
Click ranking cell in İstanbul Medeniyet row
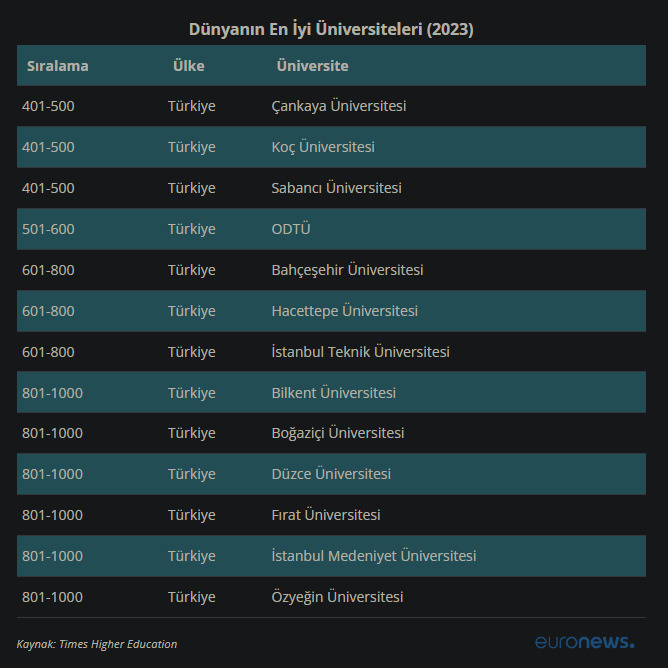pyautogui.click(x=52, y=556)
